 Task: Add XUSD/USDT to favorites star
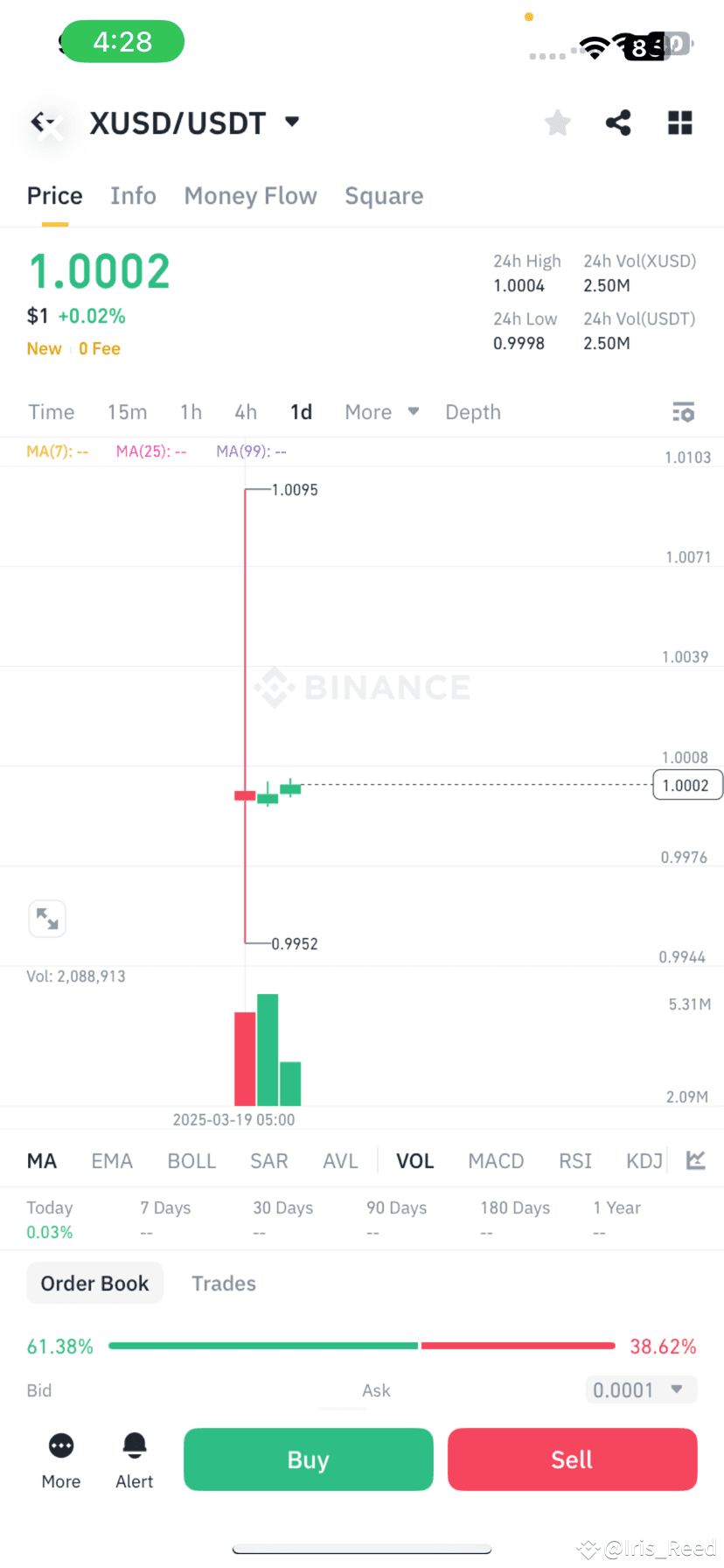click(557, 123)
